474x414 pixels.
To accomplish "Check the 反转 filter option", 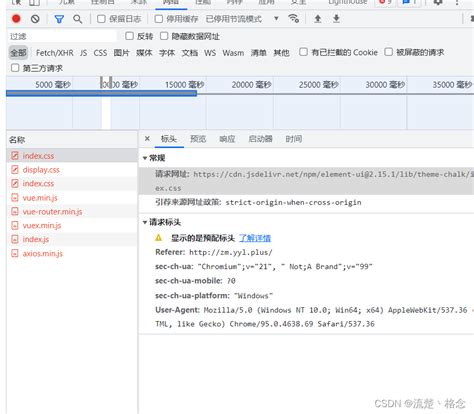I will point(129,36).
